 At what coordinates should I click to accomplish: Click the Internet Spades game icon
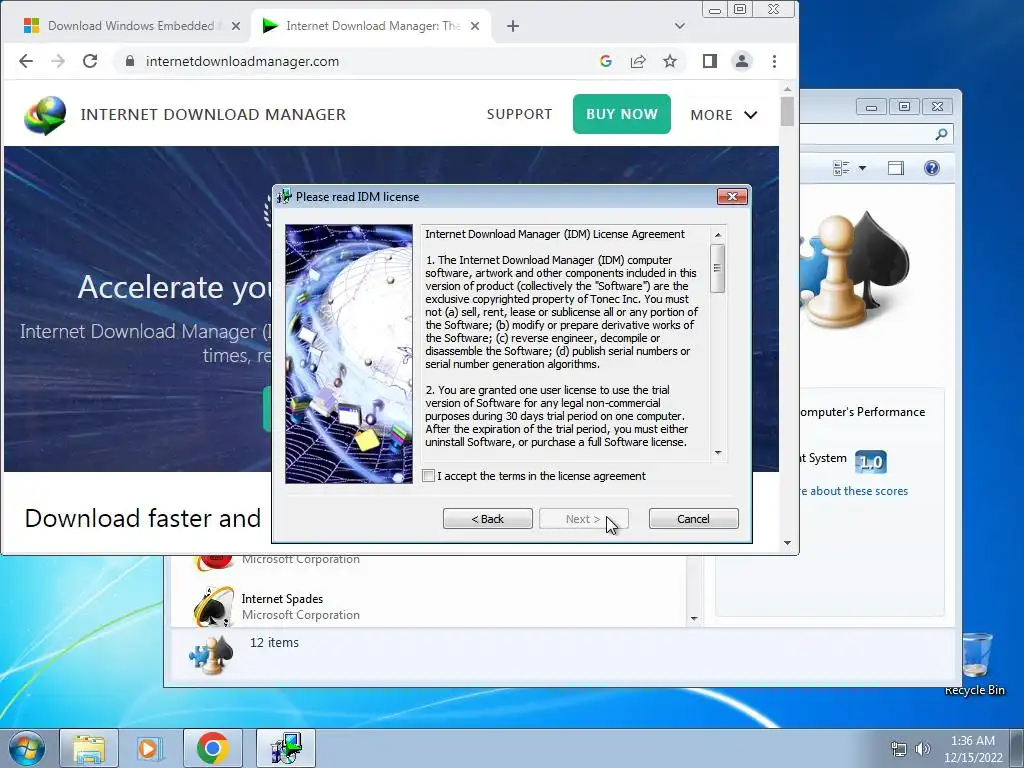click(x=213, y=606)
